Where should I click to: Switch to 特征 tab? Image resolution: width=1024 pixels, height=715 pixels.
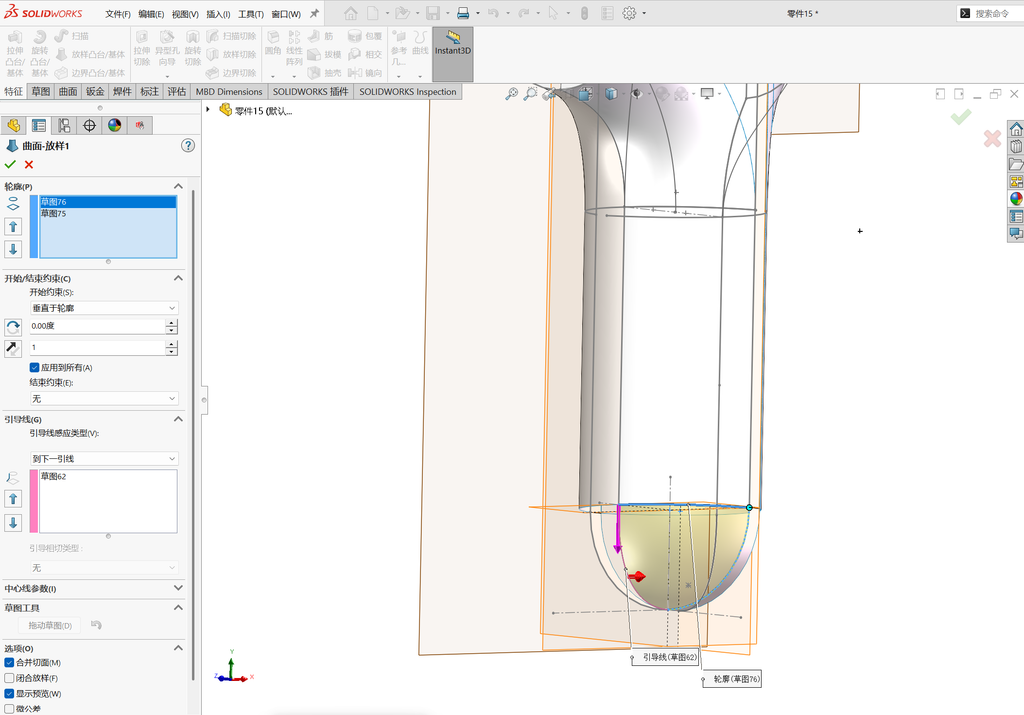(x=14, y=91)
